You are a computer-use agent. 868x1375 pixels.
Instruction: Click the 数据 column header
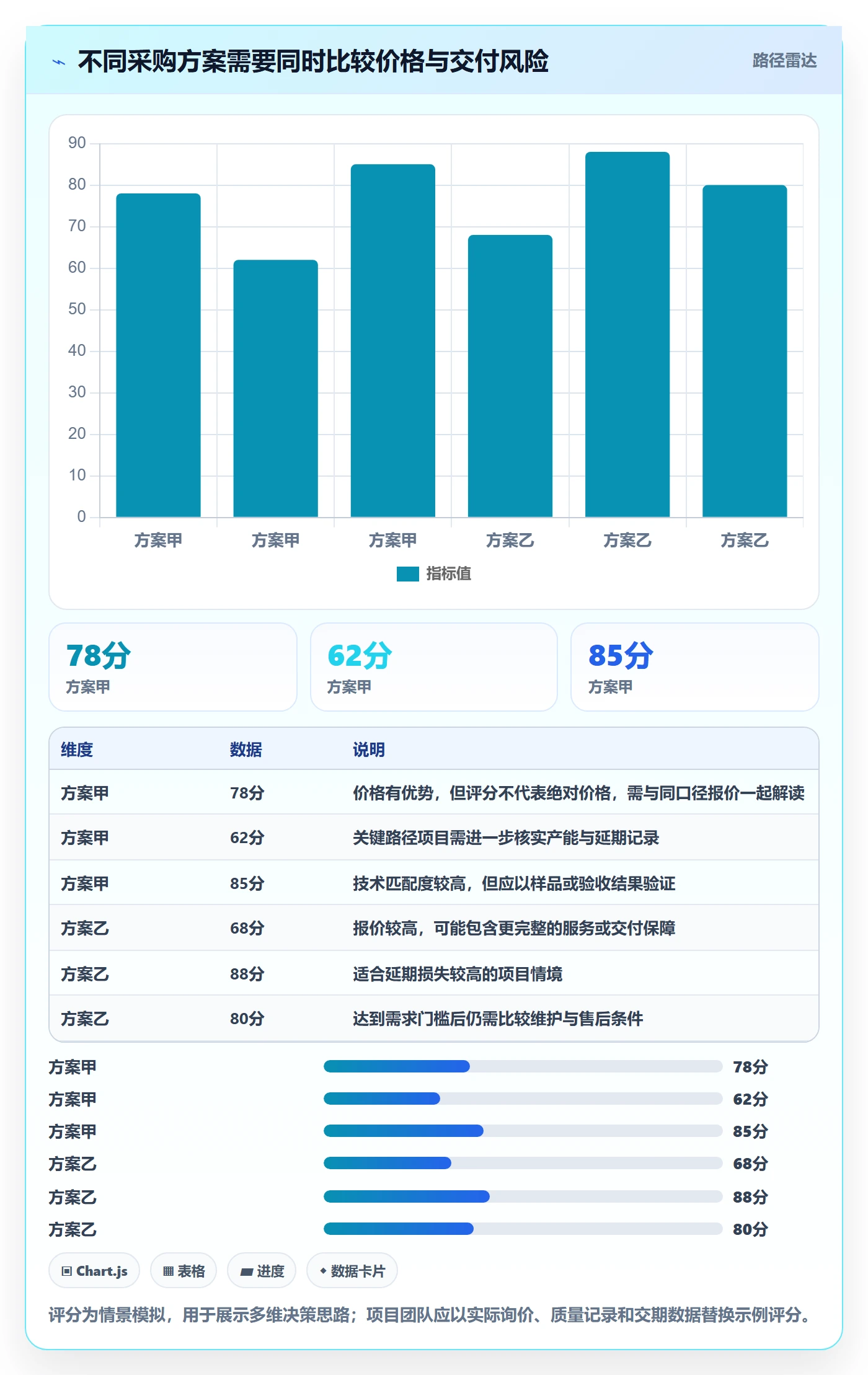click(246, 749)
